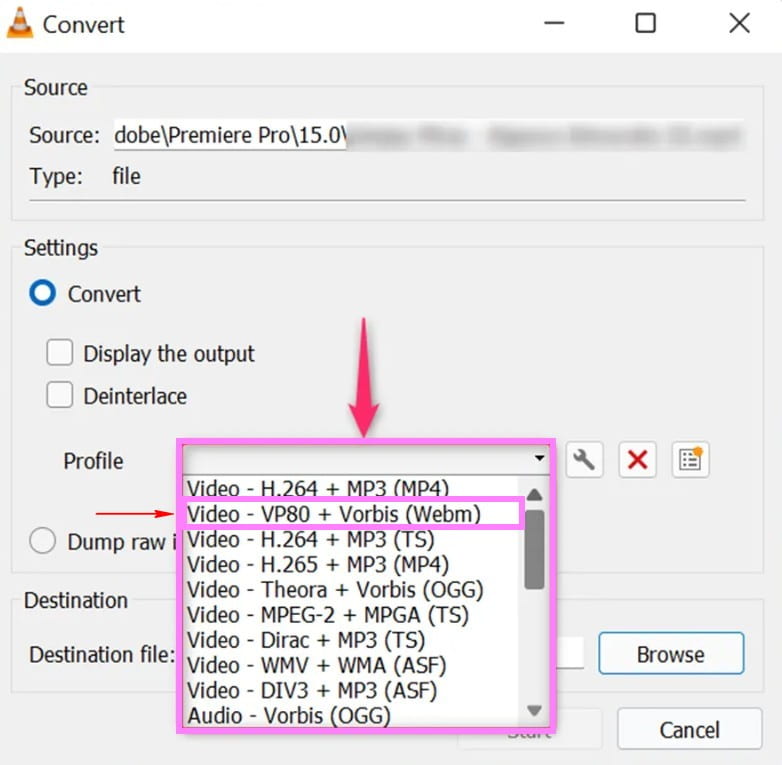Pick Audio - Vorbis (OGG) profile option
Image resolution: width=782 pixels, height=765 pixels.
pos(289,715)
